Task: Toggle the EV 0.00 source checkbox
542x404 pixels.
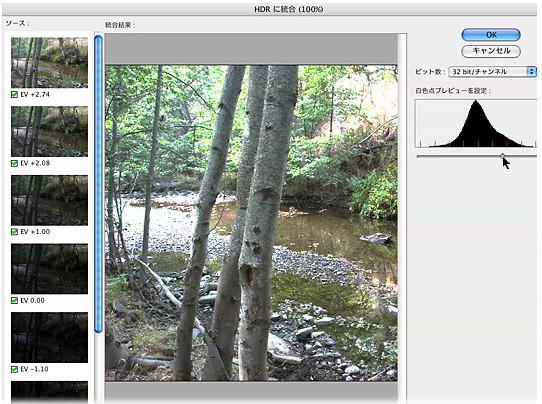Action: 15,300
